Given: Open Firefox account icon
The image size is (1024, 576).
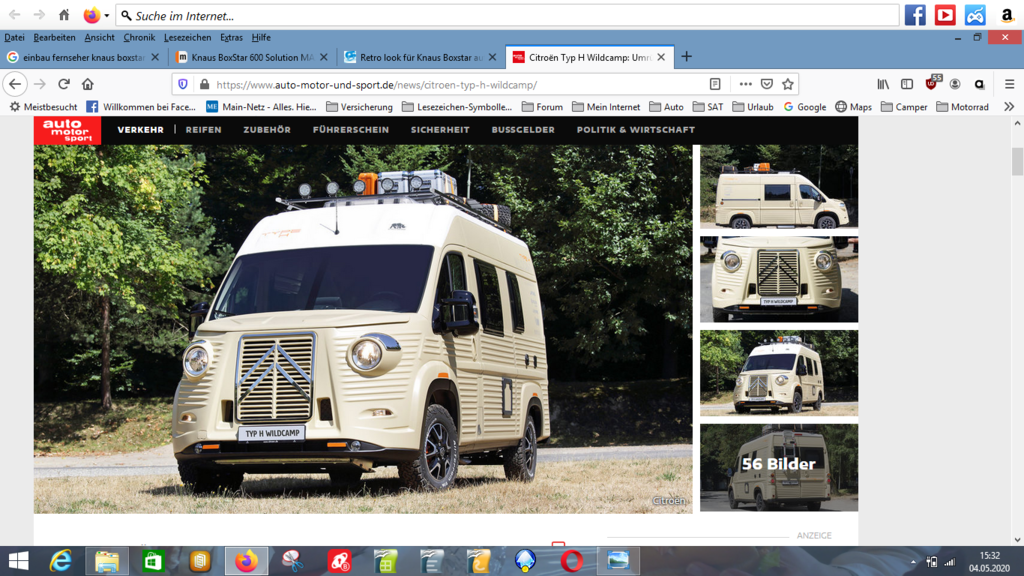Looking at the screenshot, I should point(955,84).
